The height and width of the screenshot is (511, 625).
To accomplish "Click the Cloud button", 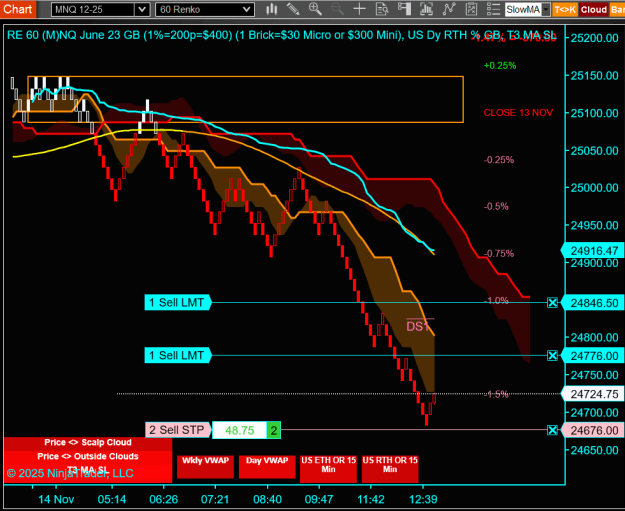I will (594, 10).
